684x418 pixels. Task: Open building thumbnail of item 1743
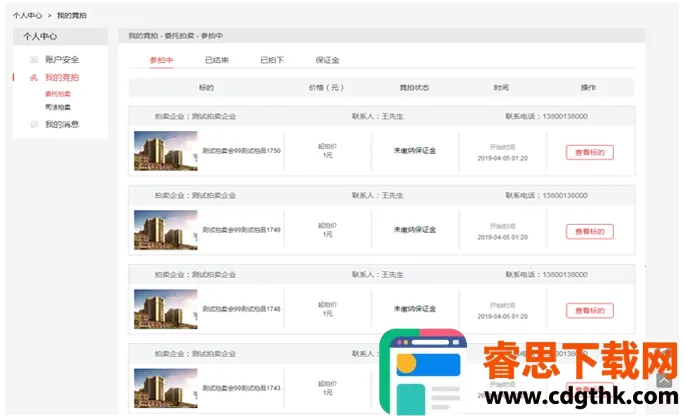[166, 388]
